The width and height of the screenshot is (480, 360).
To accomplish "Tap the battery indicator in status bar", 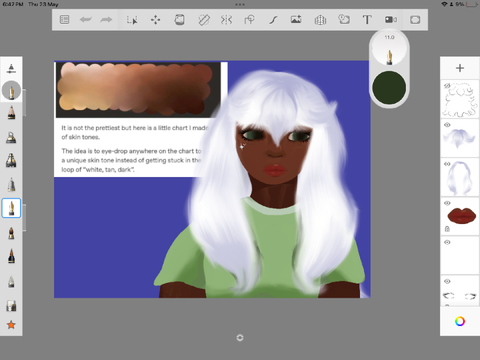I will [x=471, y=4].
